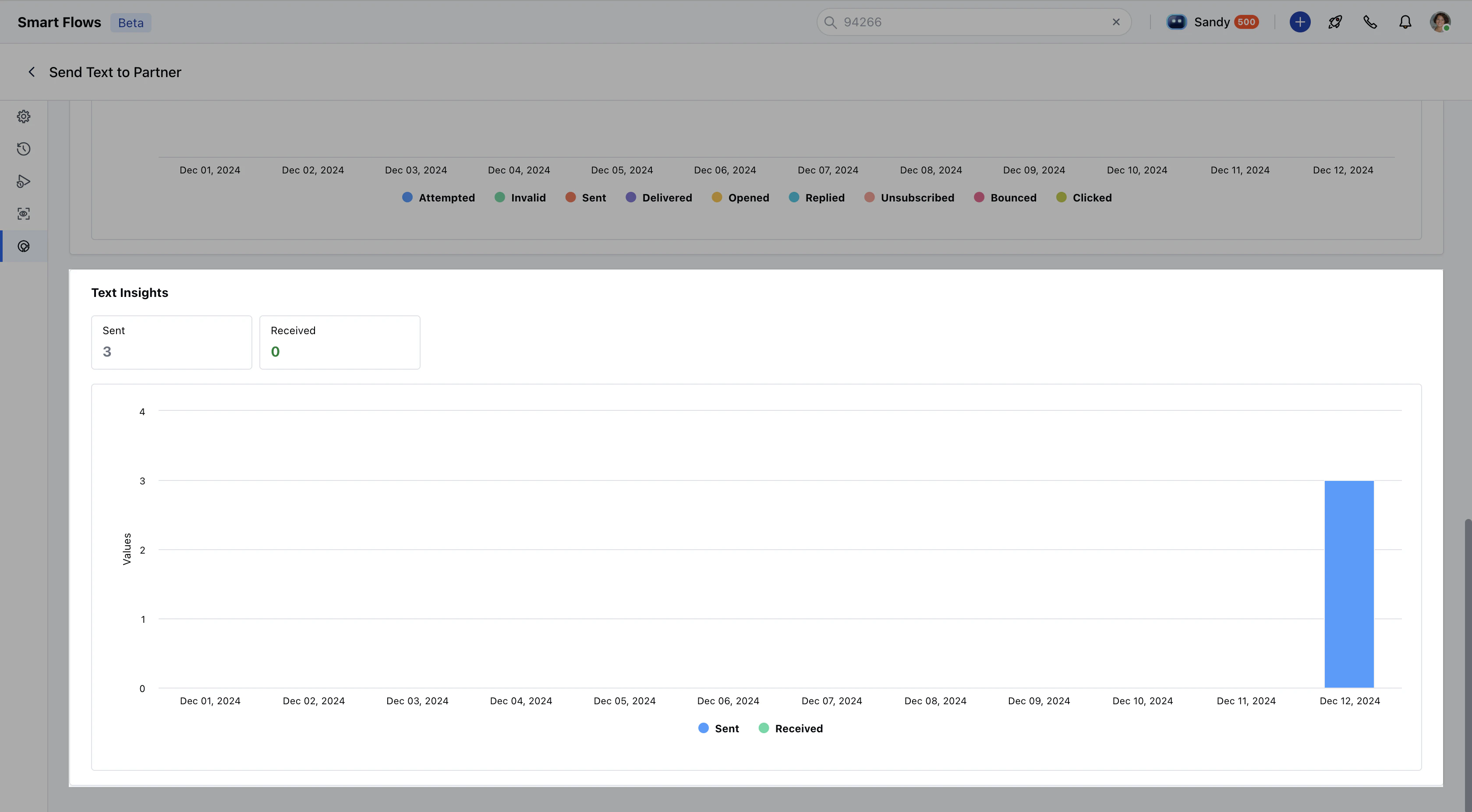Select the scheduled run icon in sidebar

point(23,181)
